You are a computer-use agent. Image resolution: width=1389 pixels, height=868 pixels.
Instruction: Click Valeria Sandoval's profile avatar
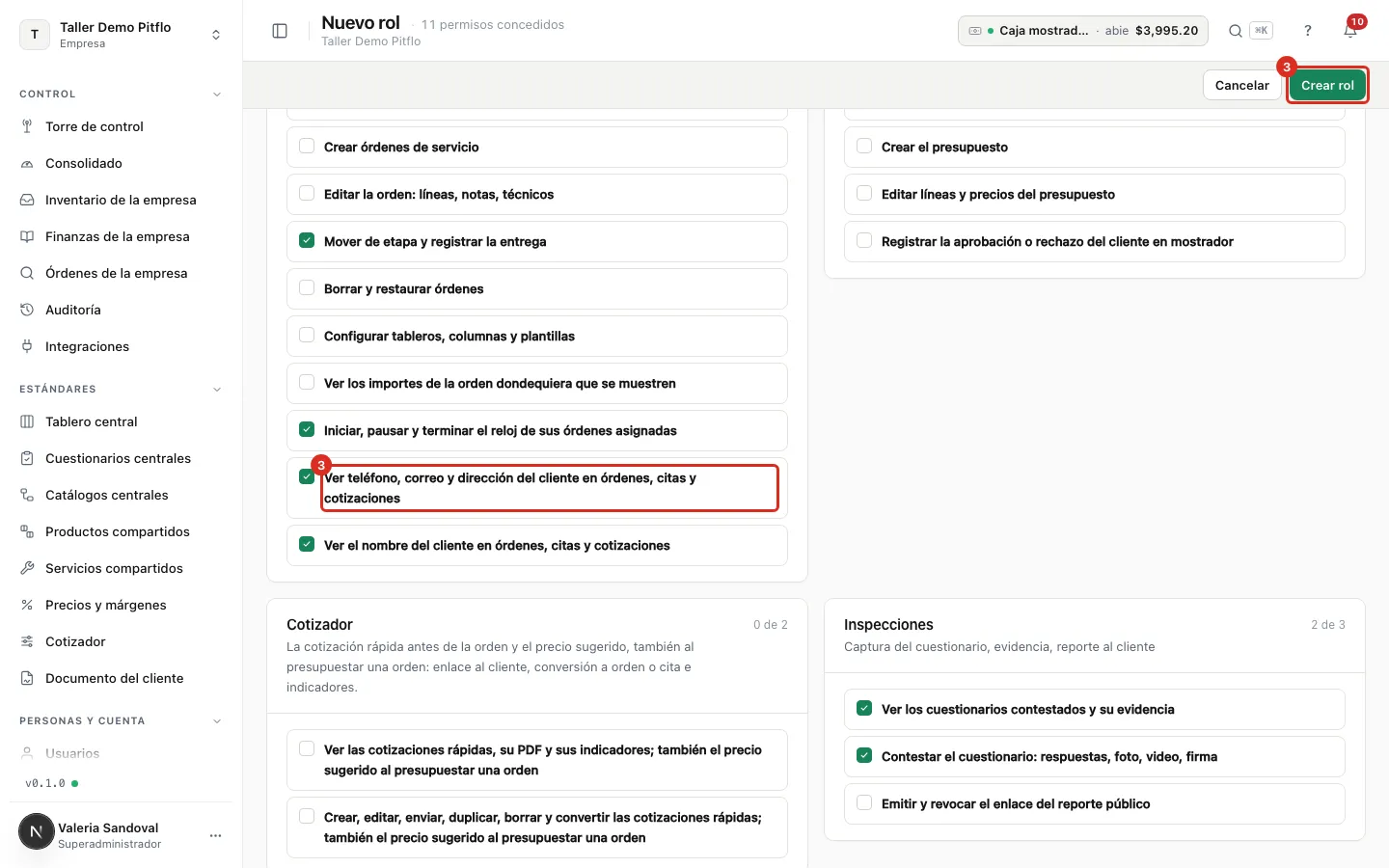click(37, 831)
